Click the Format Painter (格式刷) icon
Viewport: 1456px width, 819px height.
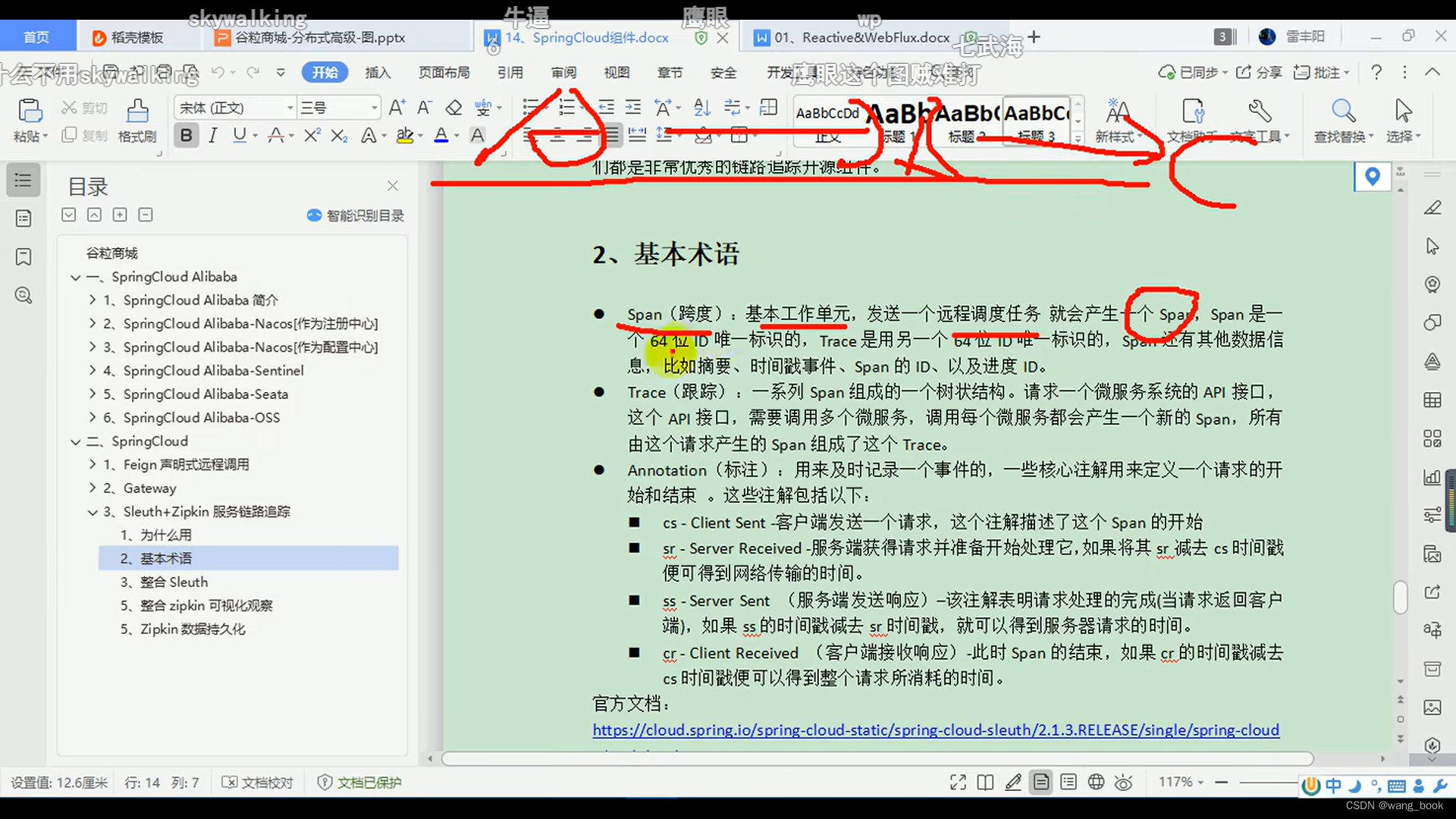[137, 112]
